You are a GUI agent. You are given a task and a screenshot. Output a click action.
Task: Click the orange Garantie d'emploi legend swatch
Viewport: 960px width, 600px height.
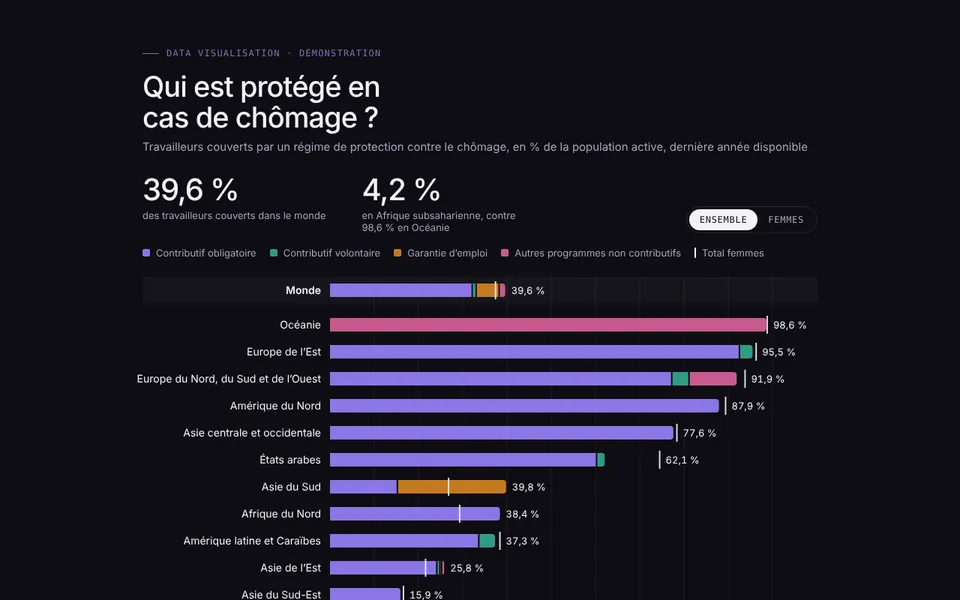(x=397, y=253)
